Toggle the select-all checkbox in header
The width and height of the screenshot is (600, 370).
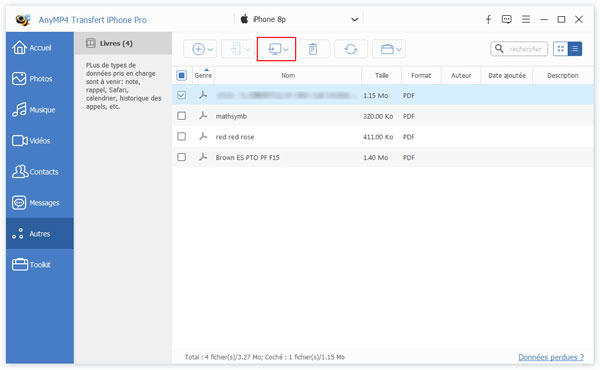(x=181, y=75)
